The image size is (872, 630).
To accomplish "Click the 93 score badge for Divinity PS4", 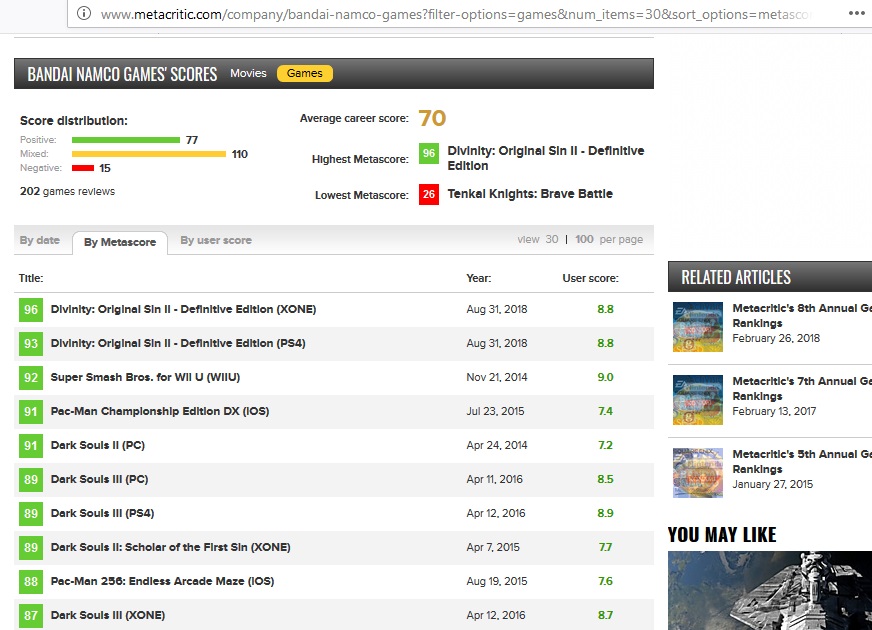I will pyautogui.click(x=31, y=344).
